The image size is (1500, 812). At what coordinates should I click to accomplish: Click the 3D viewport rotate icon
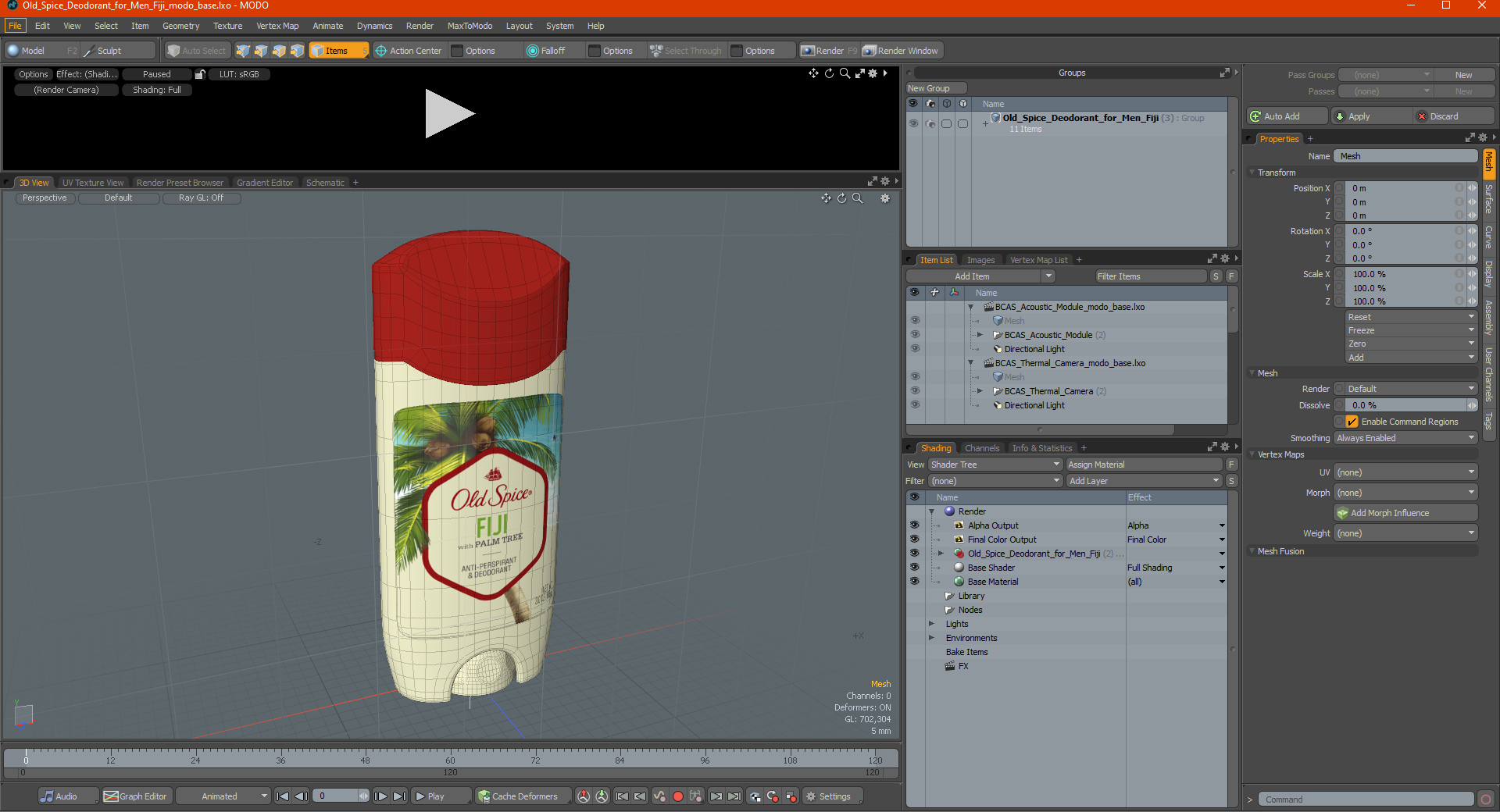pyautogui.click(x=842, y=198)
